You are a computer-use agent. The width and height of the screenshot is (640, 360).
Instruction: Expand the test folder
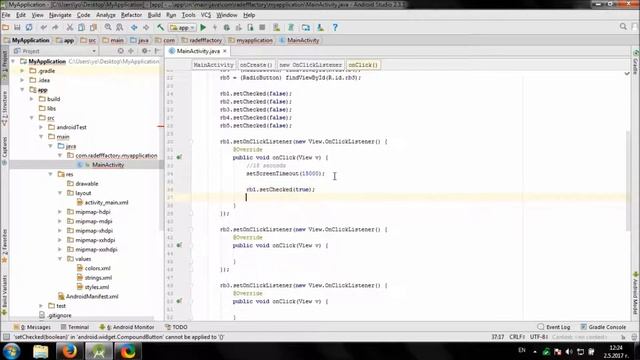41,306
